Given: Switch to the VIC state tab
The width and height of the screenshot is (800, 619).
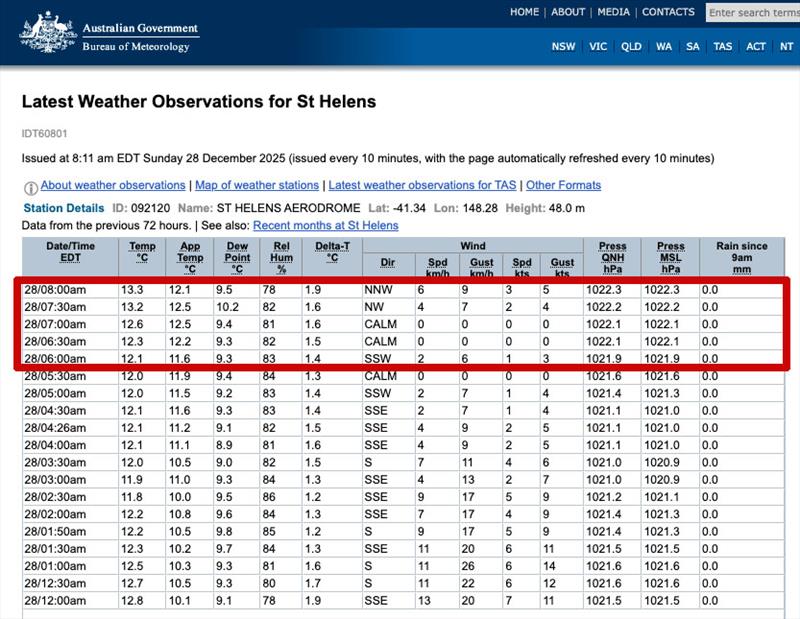Looking at the screenshot, I should [x=596, y=46].
